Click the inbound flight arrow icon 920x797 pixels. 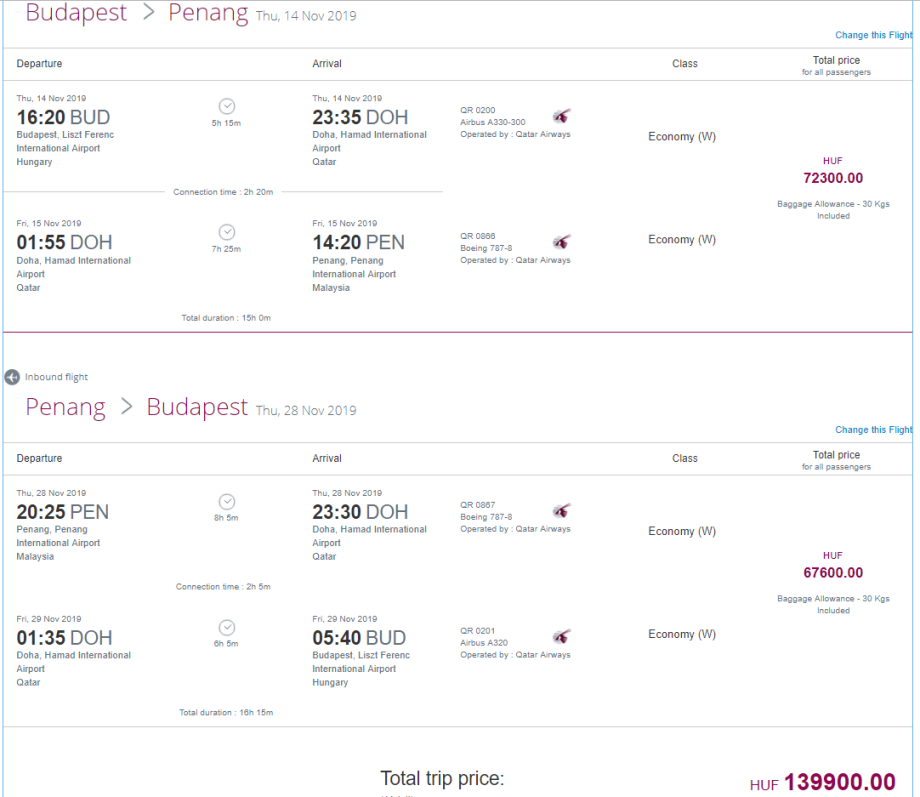(x=12, y=377)
